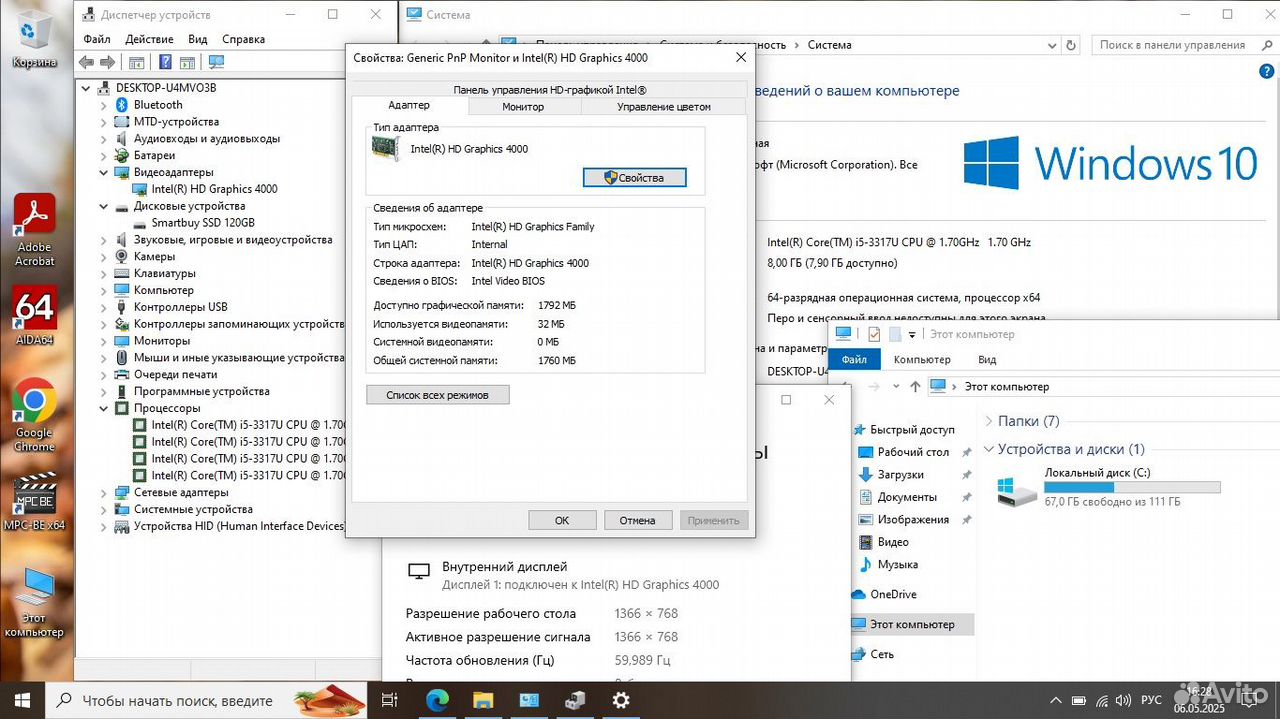
Task: Select Контроллеры USB in device tree
Action: pos(180,307)
